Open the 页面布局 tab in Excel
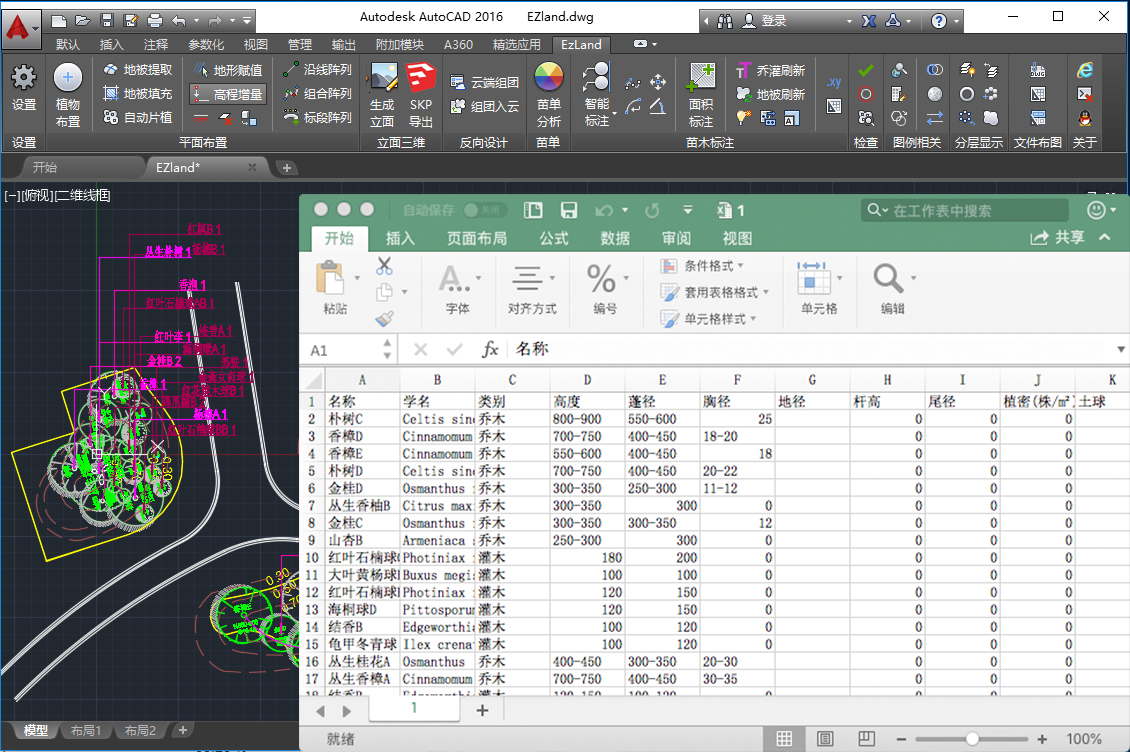The width and height of the screenshot is (1130, 752). pyautogui.click(x=476, y=239)
